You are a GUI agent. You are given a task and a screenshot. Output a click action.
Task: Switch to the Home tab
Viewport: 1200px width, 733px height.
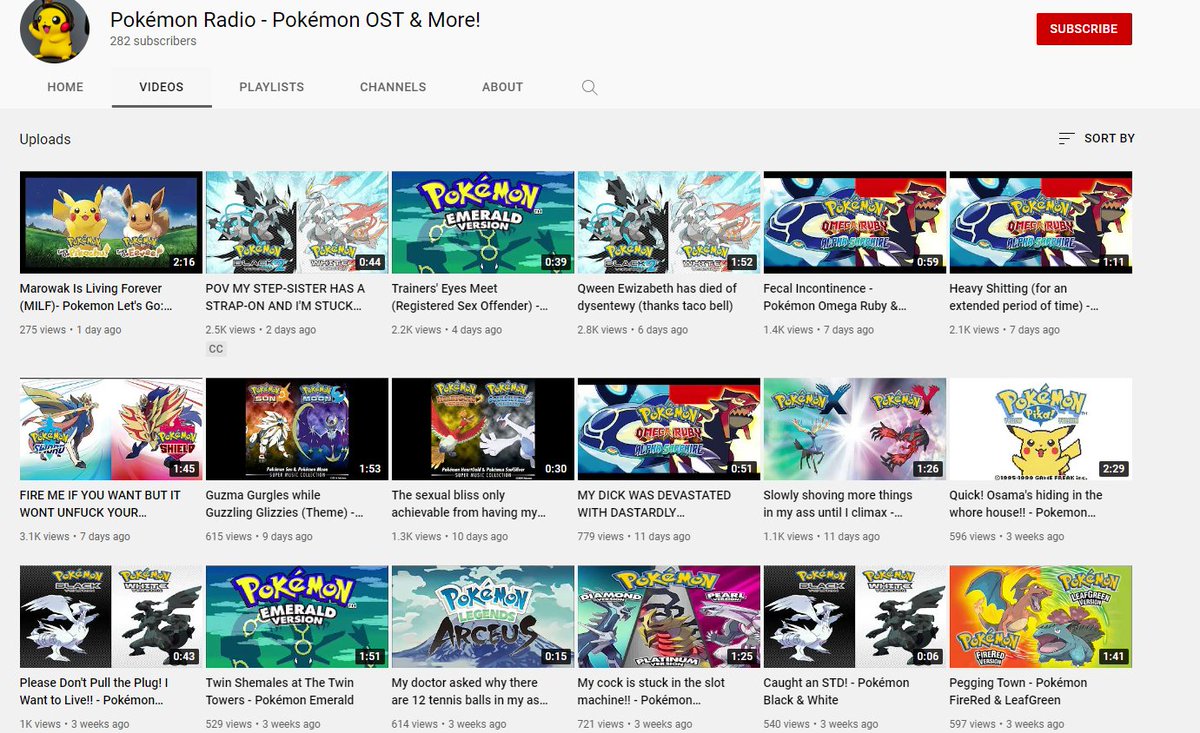(x=65, y=87)
